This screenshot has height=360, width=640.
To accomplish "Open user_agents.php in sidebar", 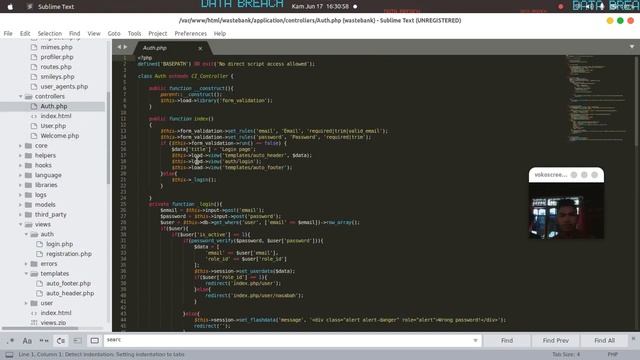I will 64,87.
